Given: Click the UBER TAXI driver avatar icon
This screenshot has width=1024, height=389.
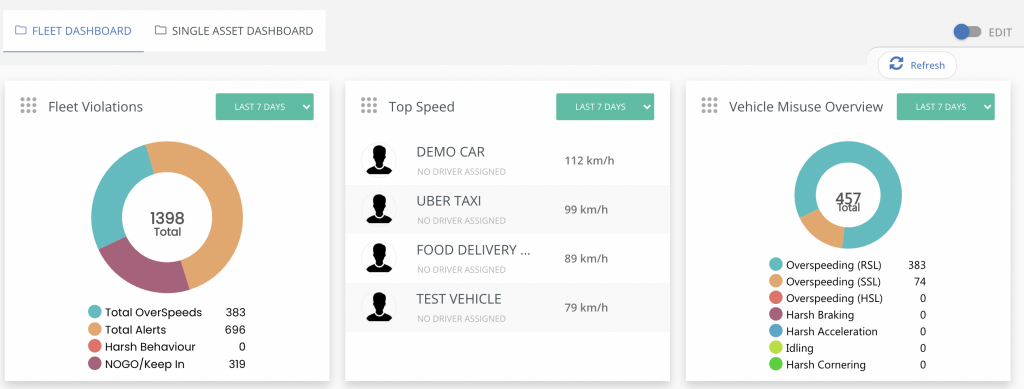Looking at the screenshot, I should tap(379, 208).
